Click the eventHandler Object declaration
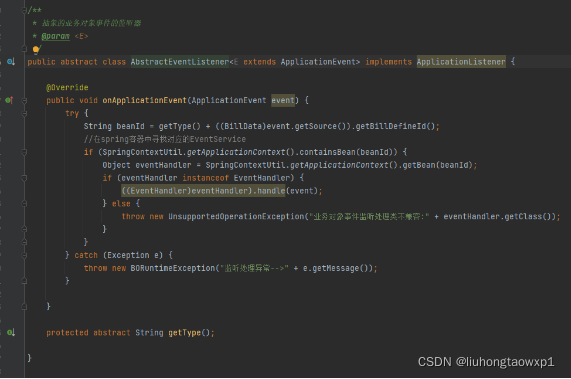 tap(163, 165)
